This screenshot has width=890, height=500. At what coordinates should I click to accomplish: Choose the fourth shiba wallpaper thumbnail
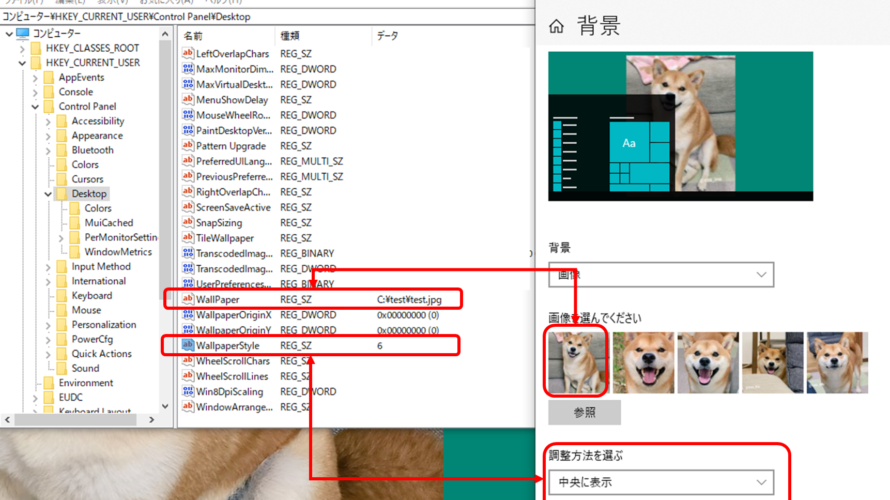pos(773,363)
